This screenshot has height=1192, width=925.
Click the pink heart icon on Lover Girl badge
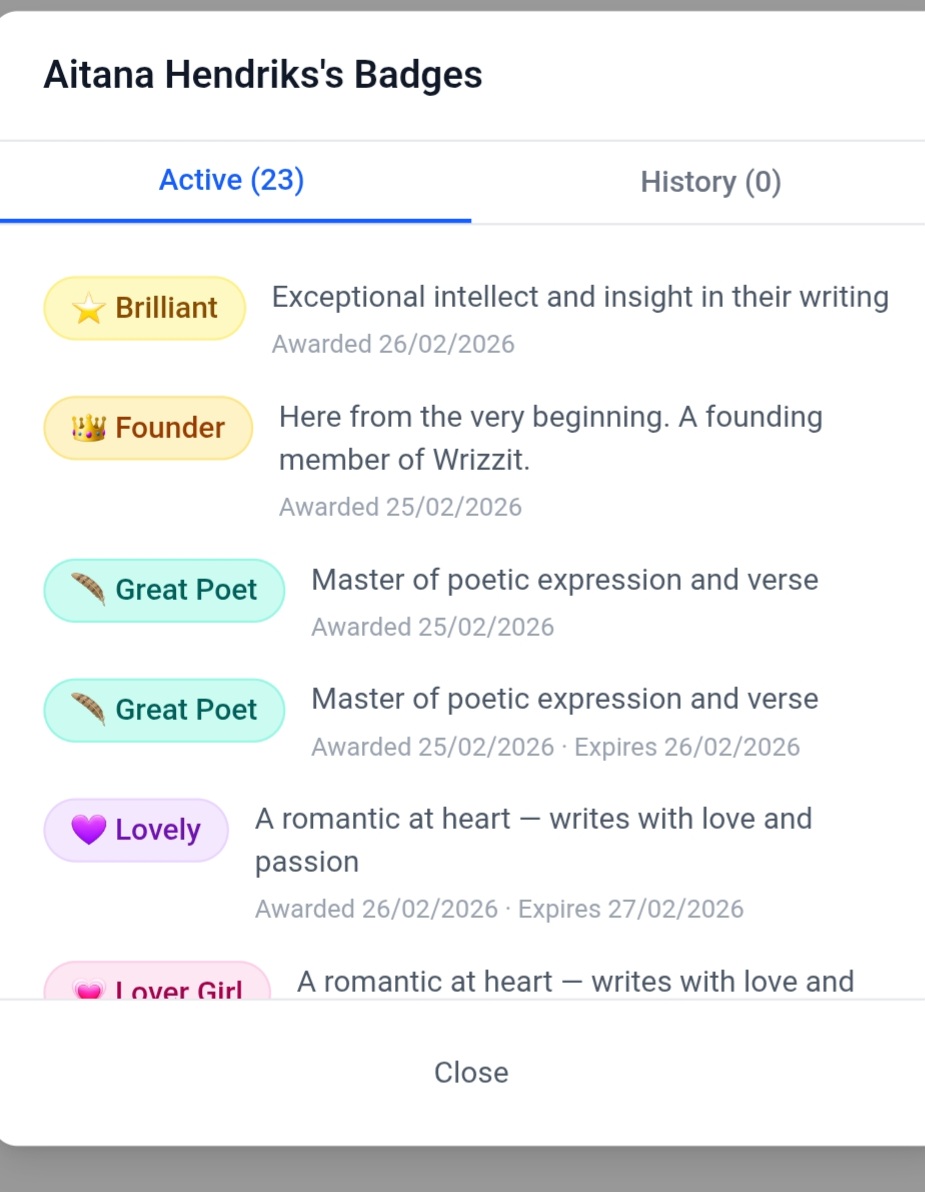click(x=89, y=990)
